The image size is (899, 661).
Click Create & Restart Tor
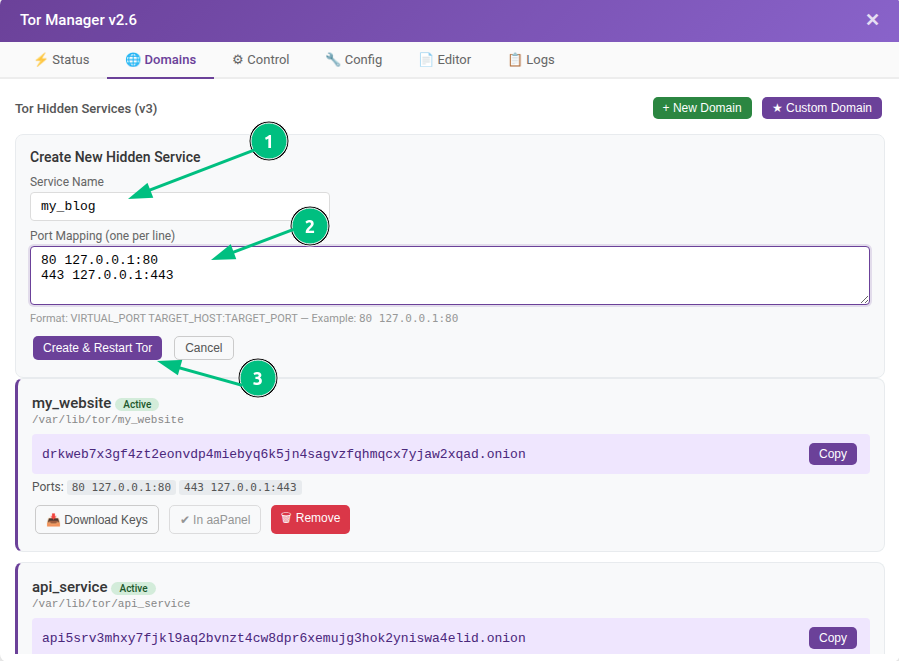97,348
